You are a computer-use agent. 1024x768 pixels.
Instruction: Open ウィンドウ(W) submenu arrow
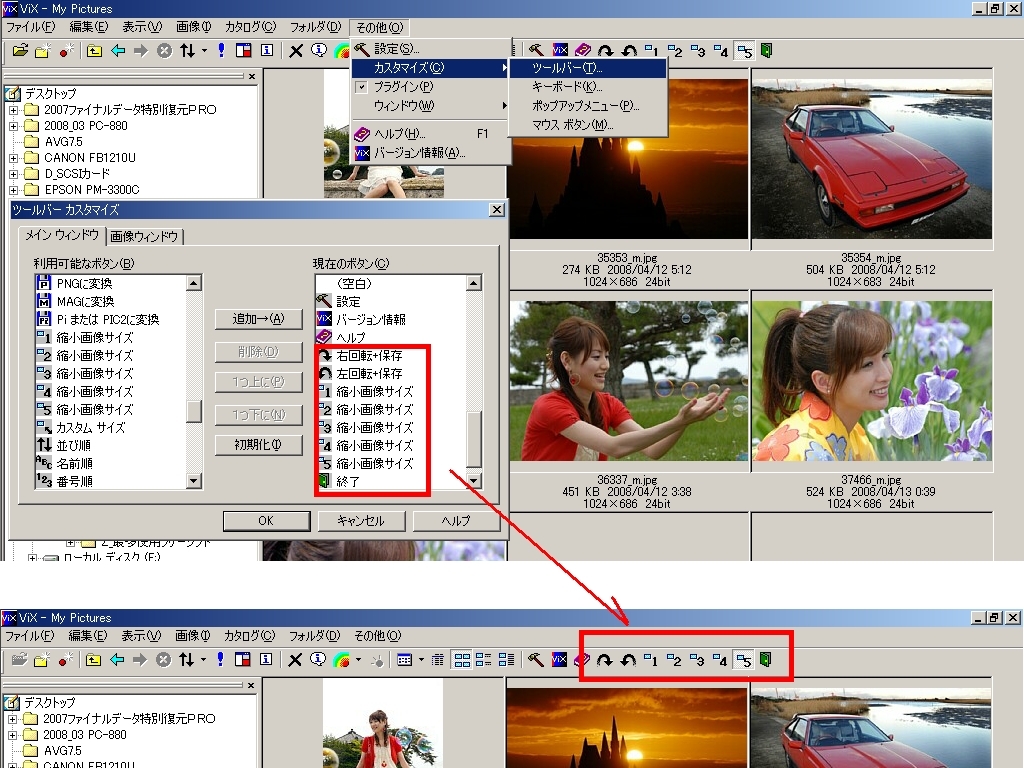pos(505,106)
